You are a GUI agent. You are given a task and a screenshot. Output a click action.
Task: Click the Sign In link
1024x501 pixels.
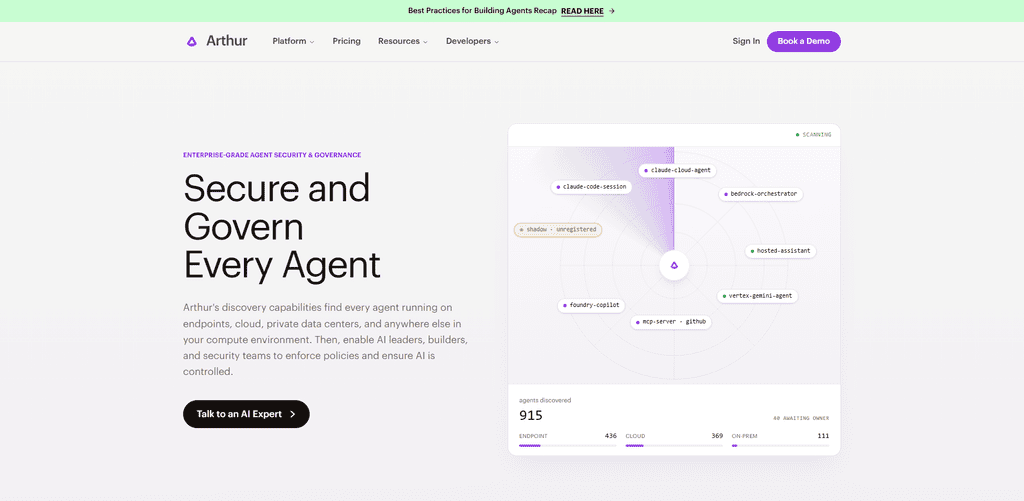(746, 41)
